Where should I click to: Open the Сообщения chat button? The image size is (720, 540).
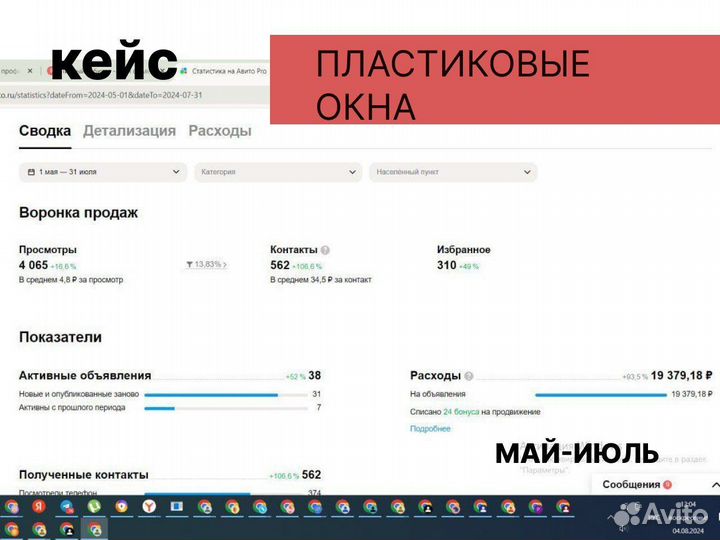click(x=636, y=485)
